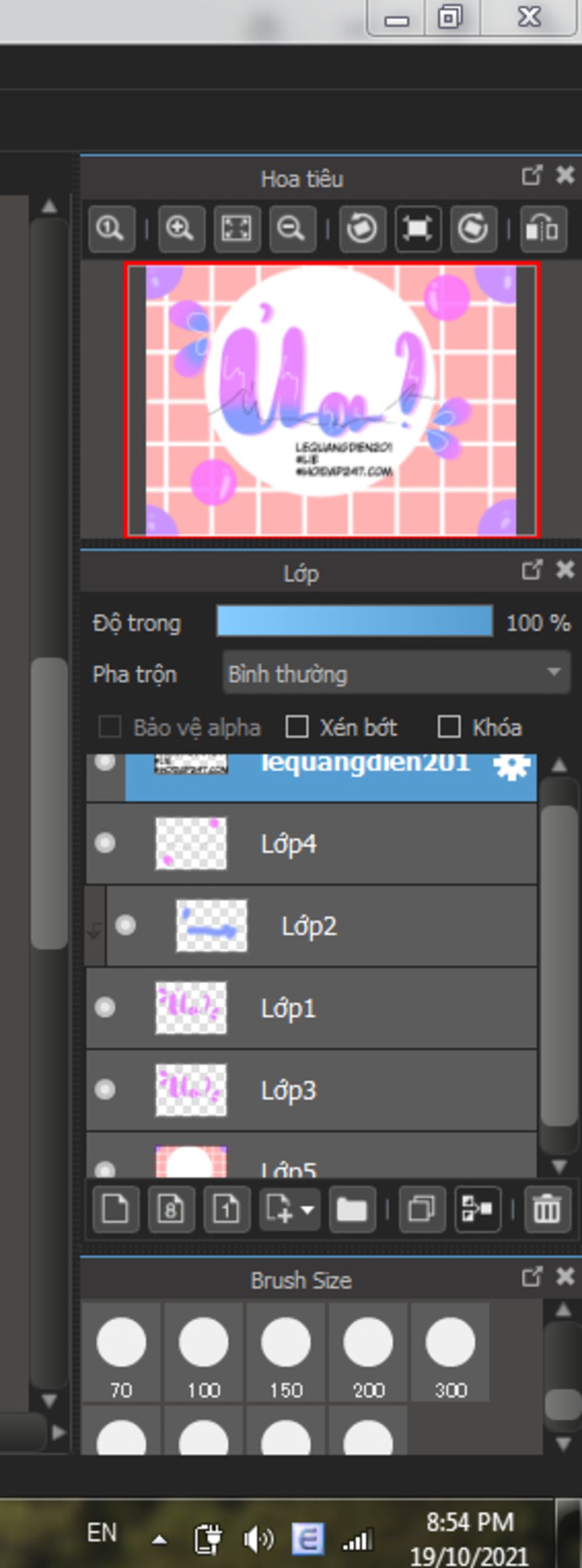Click the zoom out magnifier icon

(x=292, y=229)
